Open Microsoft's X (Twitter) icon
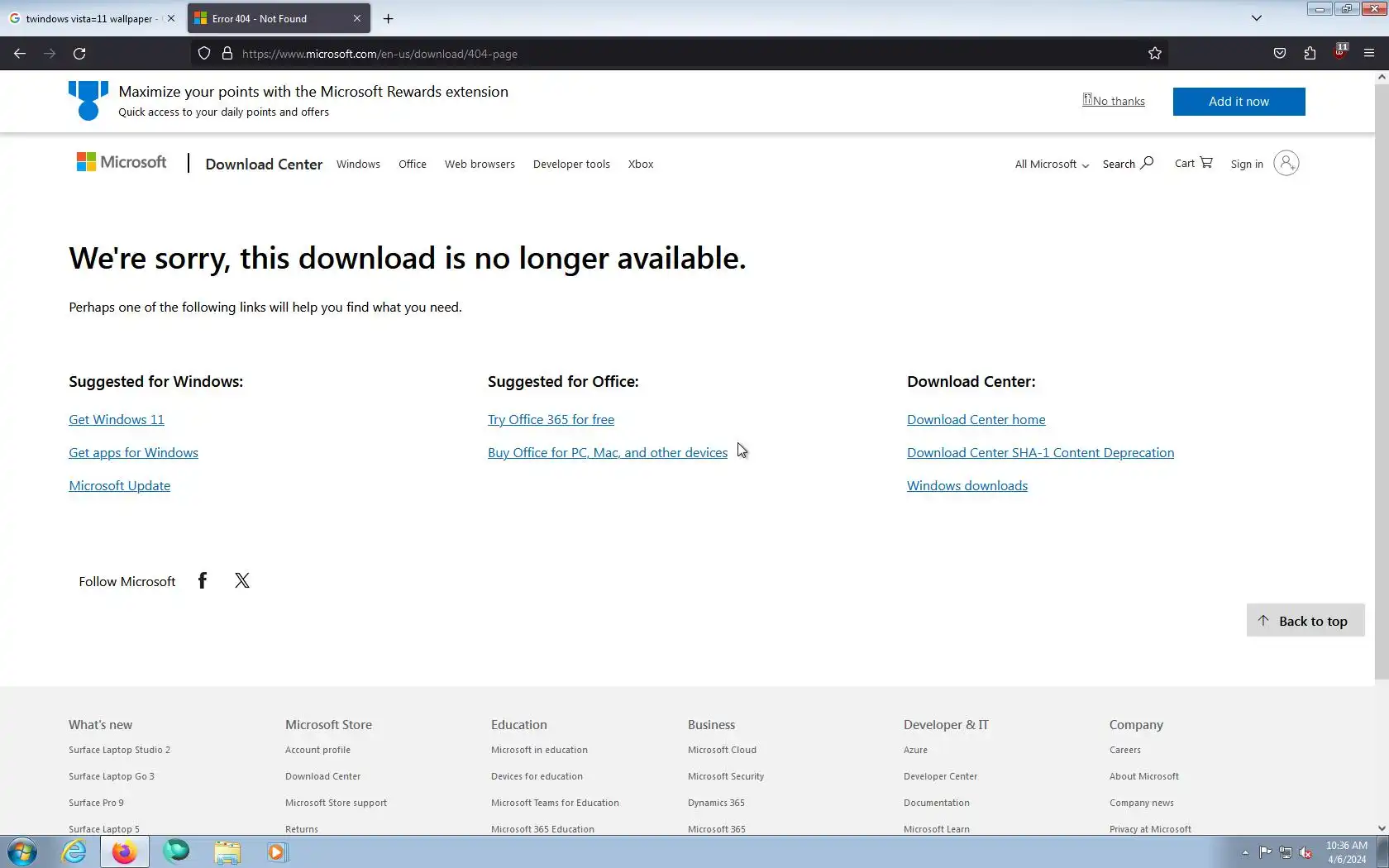Image resolution: width=1389 pixels, height=868 pixels. coord(242,580)
